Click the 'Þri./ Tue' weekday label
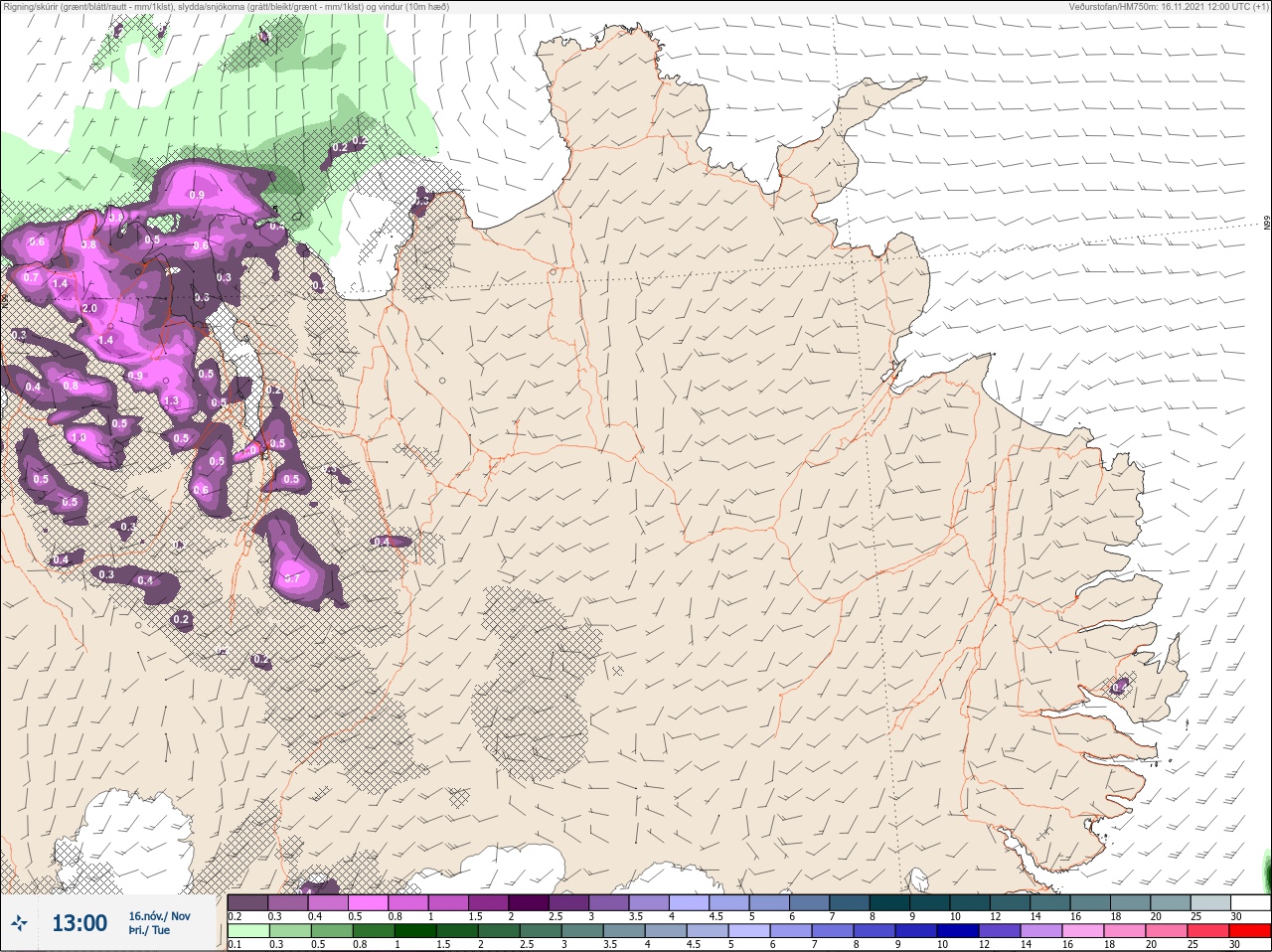 point(149,931)
